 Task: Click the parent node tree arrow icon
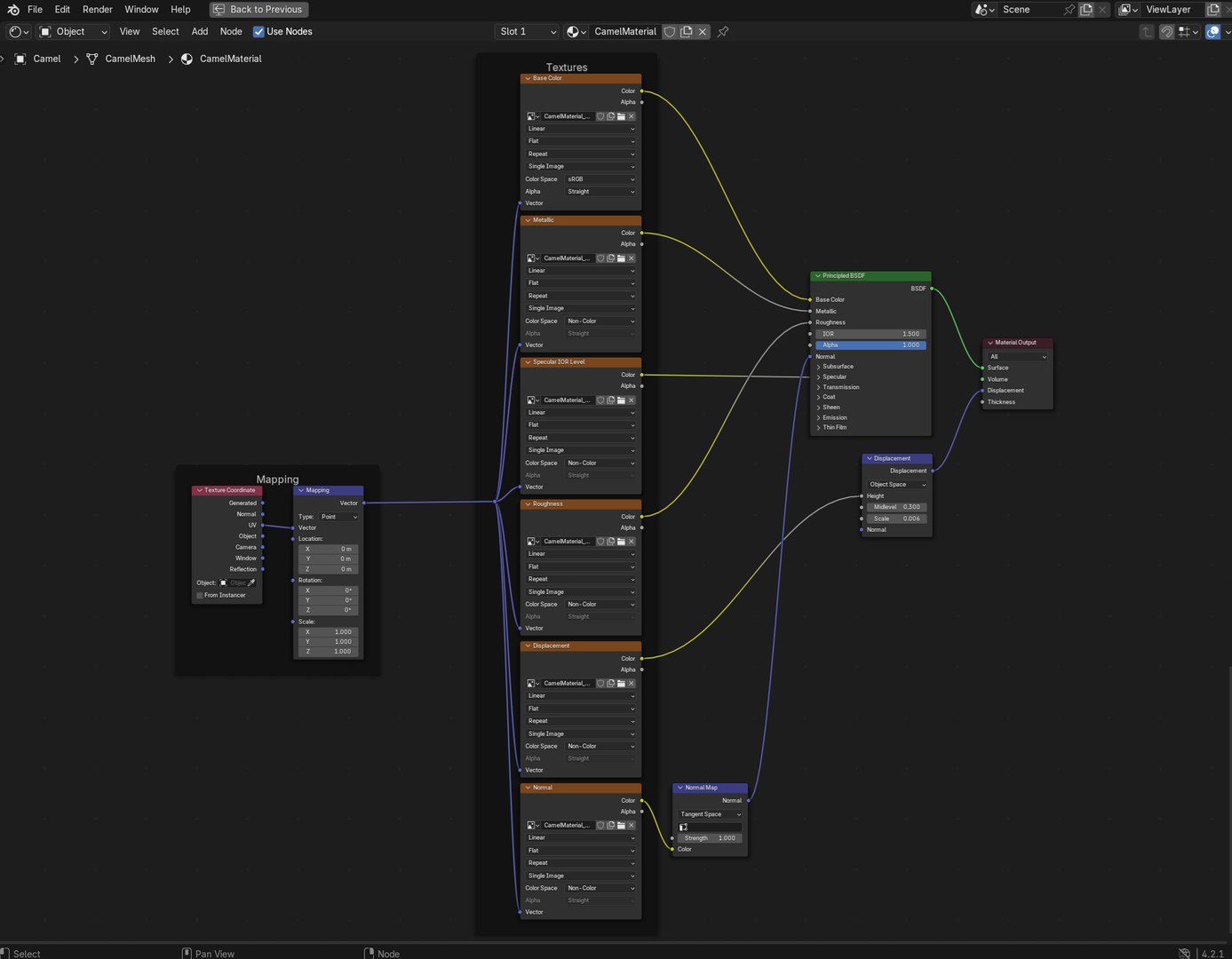tap(1147, 31)
